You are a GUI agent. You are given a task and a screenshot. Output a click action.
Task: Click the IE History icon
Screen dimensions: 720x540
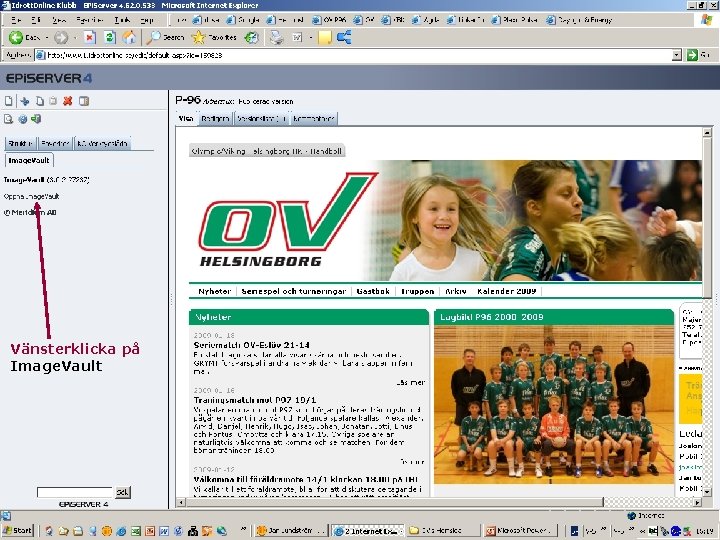pyautogui.click(x=252, y=37)
